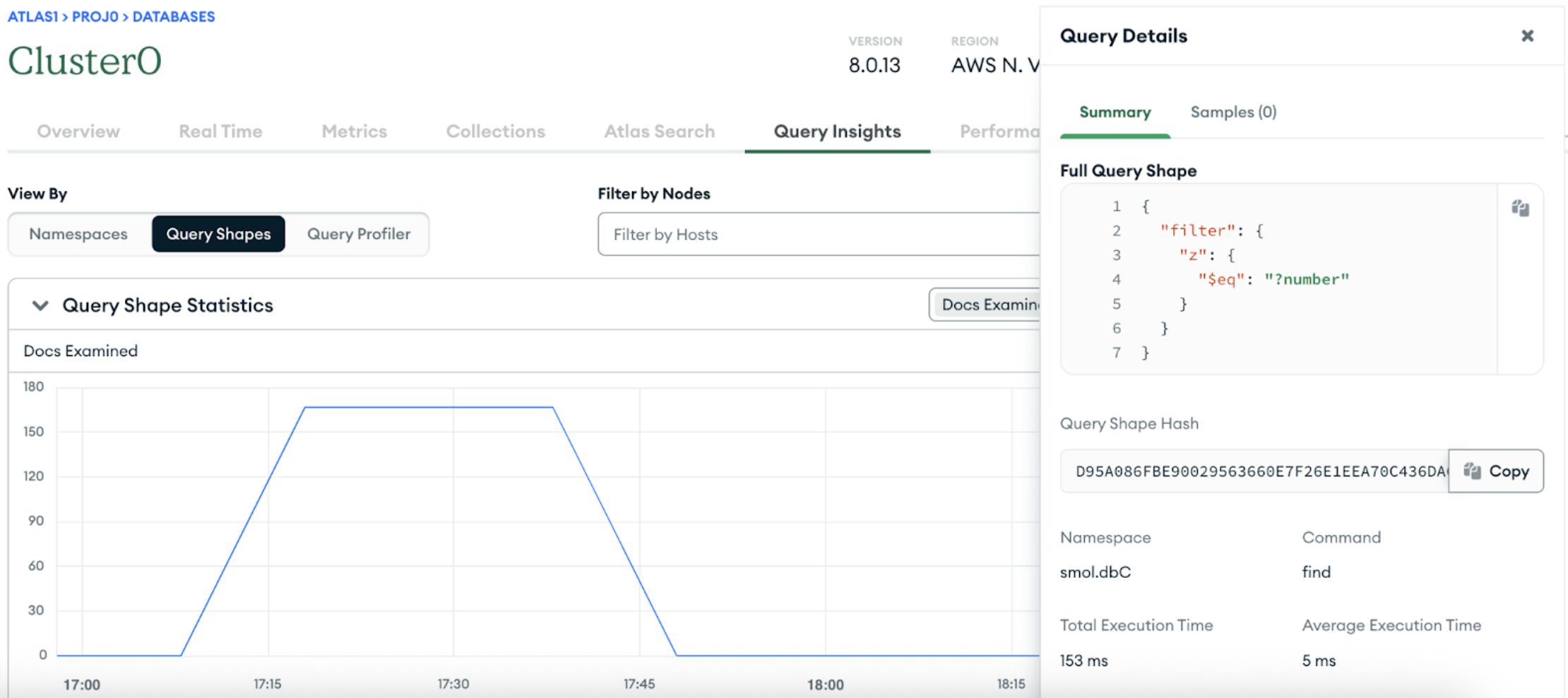Open the Atlas Search tab
This screenshot has height=698, width=1568.
659,131
